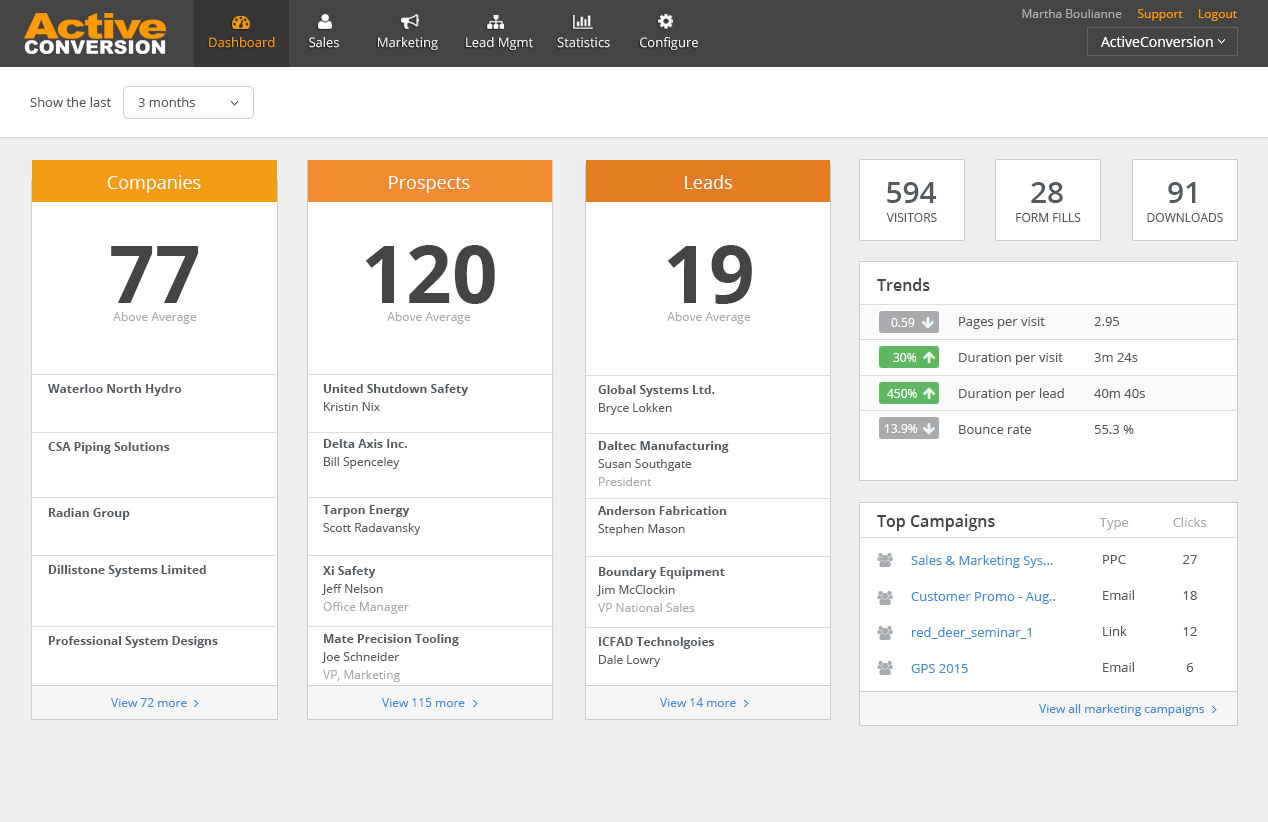Expand the 3 months period dropdown

188,102
